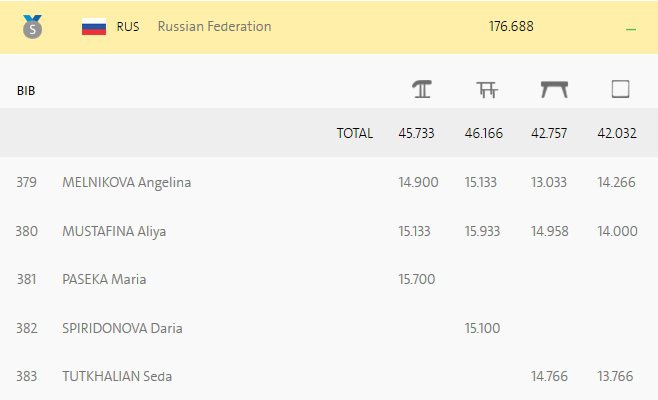Select the floor exercise square icon
The height and width of the screenshot is (400, 658).
click(x=620, y=89)
